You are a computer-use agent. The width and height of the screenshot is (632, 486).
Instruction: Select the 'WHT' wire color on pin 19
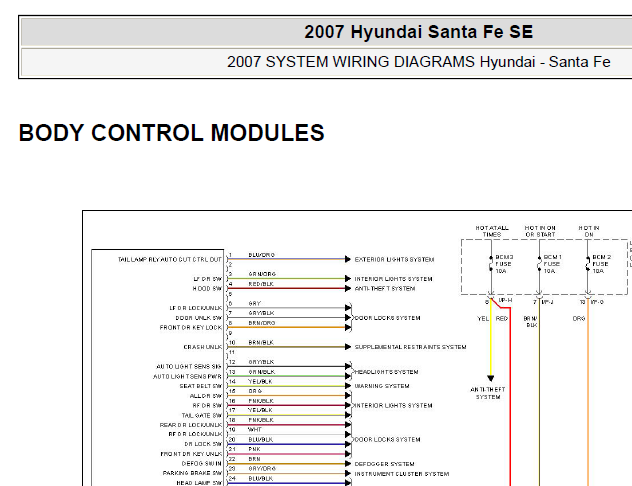pos(255,430)
